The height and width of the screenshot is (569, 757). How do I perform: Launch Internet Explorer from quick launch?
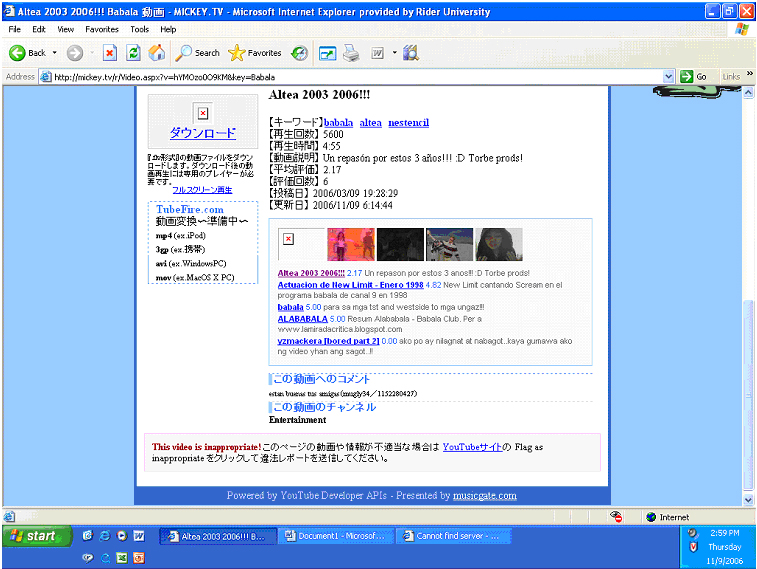click(x=105, y=536)
